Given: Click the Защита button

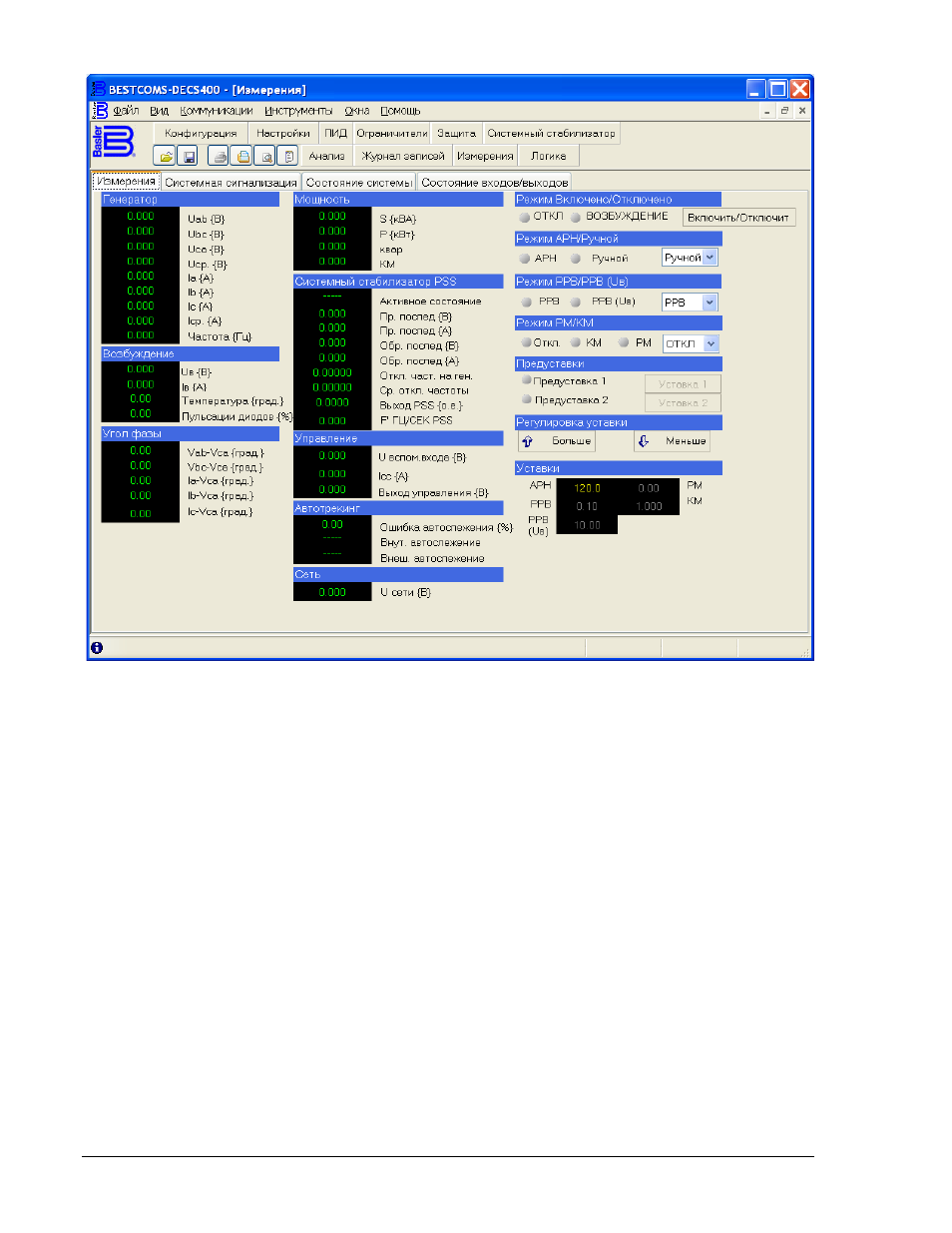Looking at the screenshot, I should coord(457,133).
